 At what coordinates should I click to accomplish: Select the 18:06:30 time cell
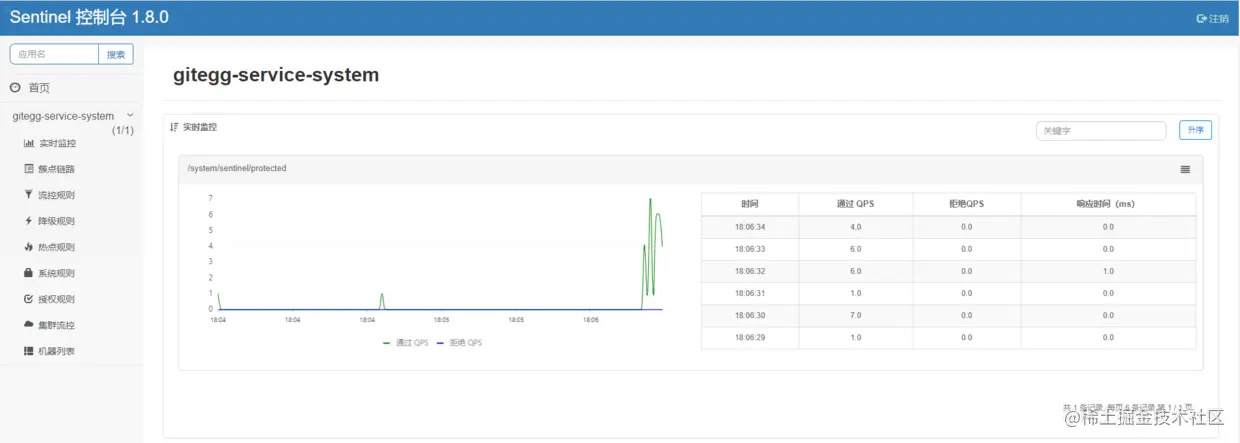coord(750,315)
